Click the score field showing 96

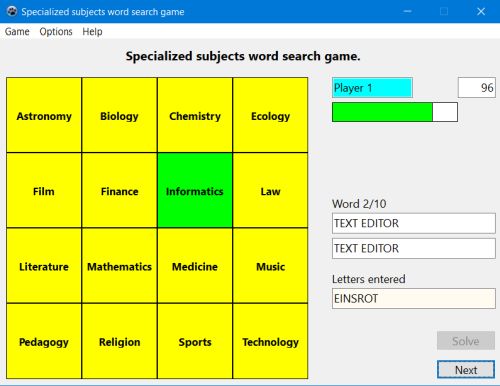(x=477, y=88)
